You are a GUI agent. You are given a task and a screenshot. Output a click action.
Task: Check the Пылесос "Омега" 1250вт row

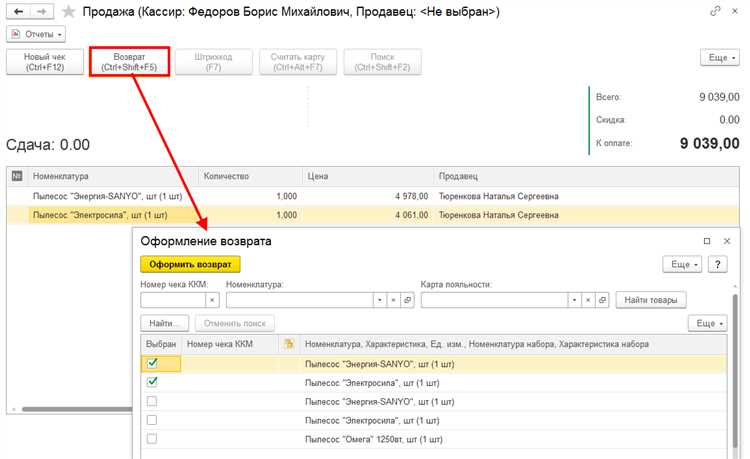pyautogui.click(x=153, y=439)
